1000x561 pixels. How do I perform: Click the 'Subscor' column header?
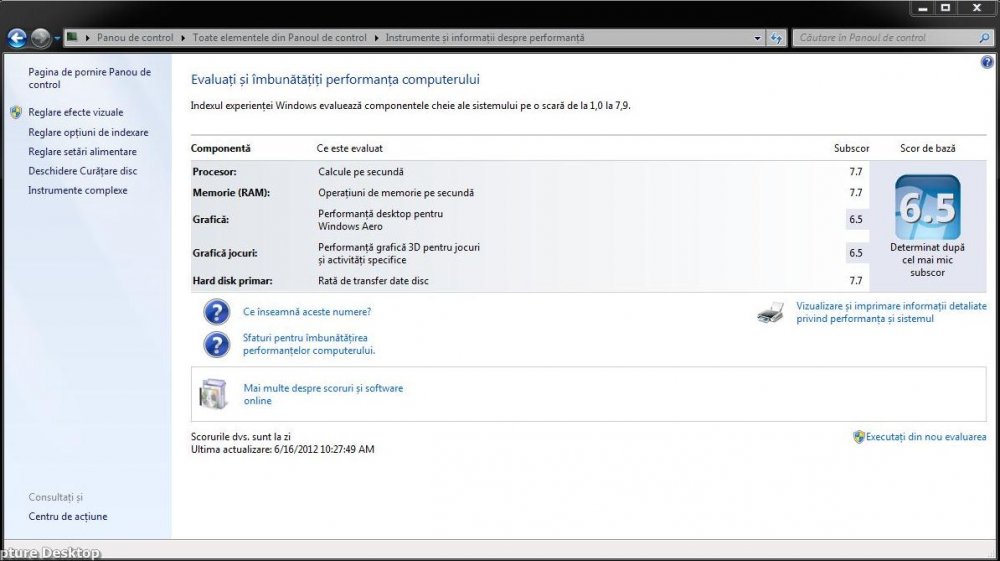851,149
